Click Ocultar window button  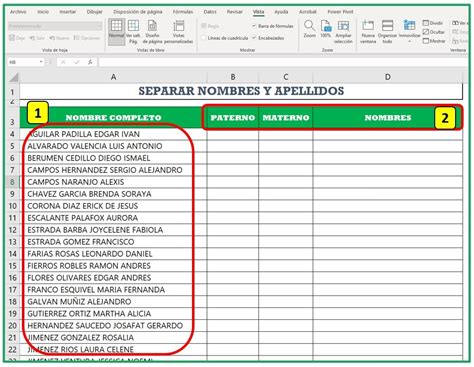(x=434, y=32)
